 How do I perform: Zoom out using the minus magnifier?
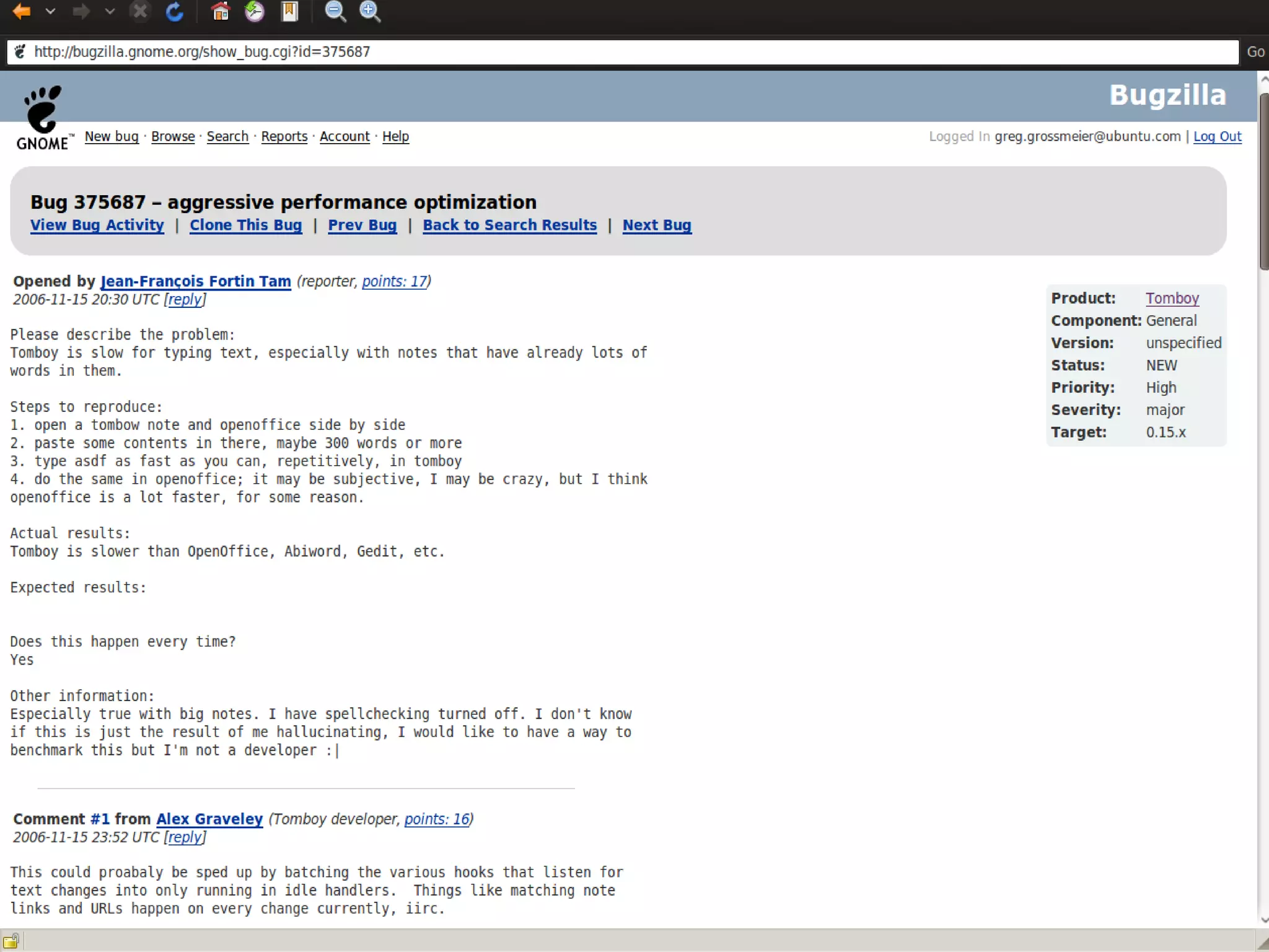tap(335, 12)
